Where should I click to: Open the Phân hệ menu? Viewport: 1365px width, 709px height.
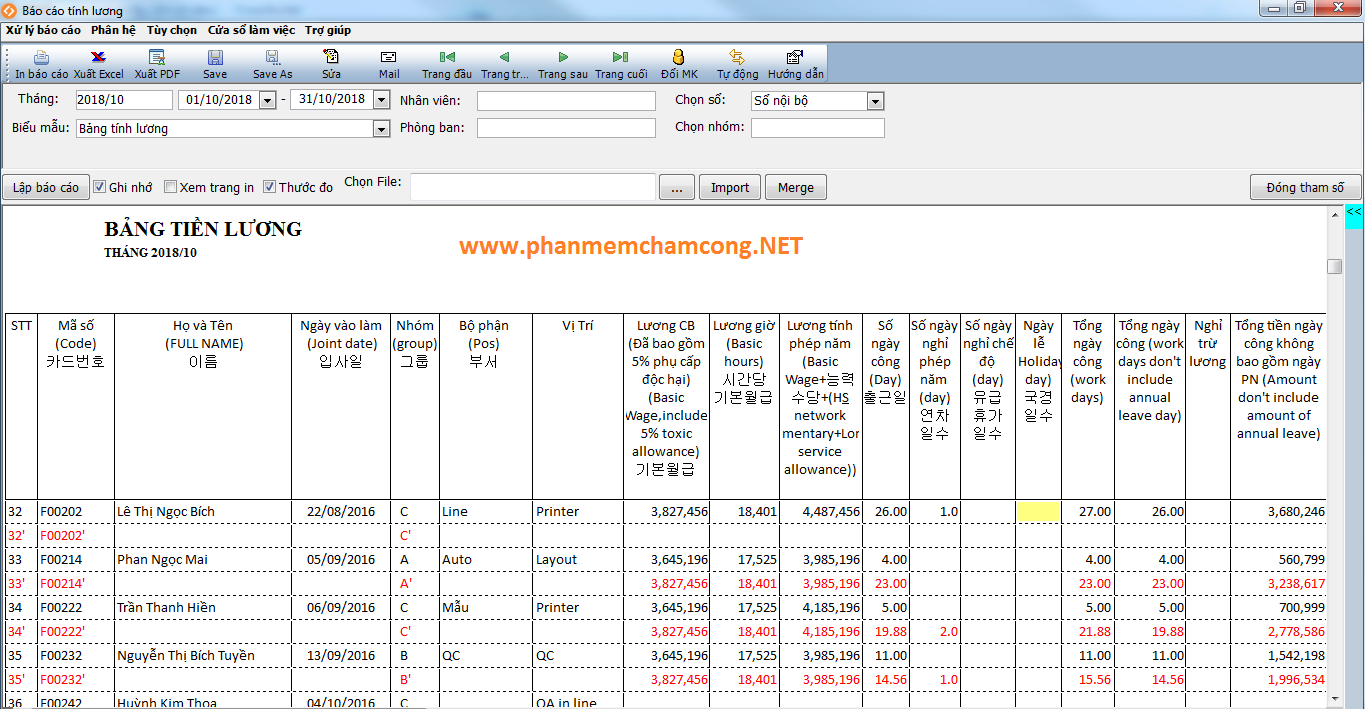point(113,30)
